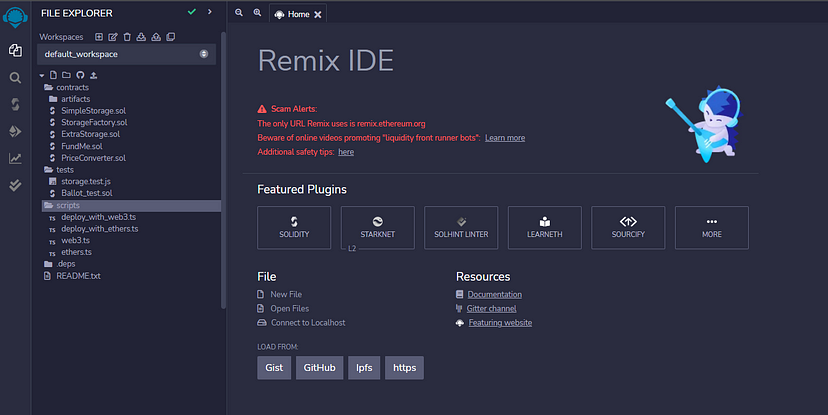Screen dimensions: 828x415
Task: Click the SOLHINT LINTER plugin card
Action: (461, 228)
